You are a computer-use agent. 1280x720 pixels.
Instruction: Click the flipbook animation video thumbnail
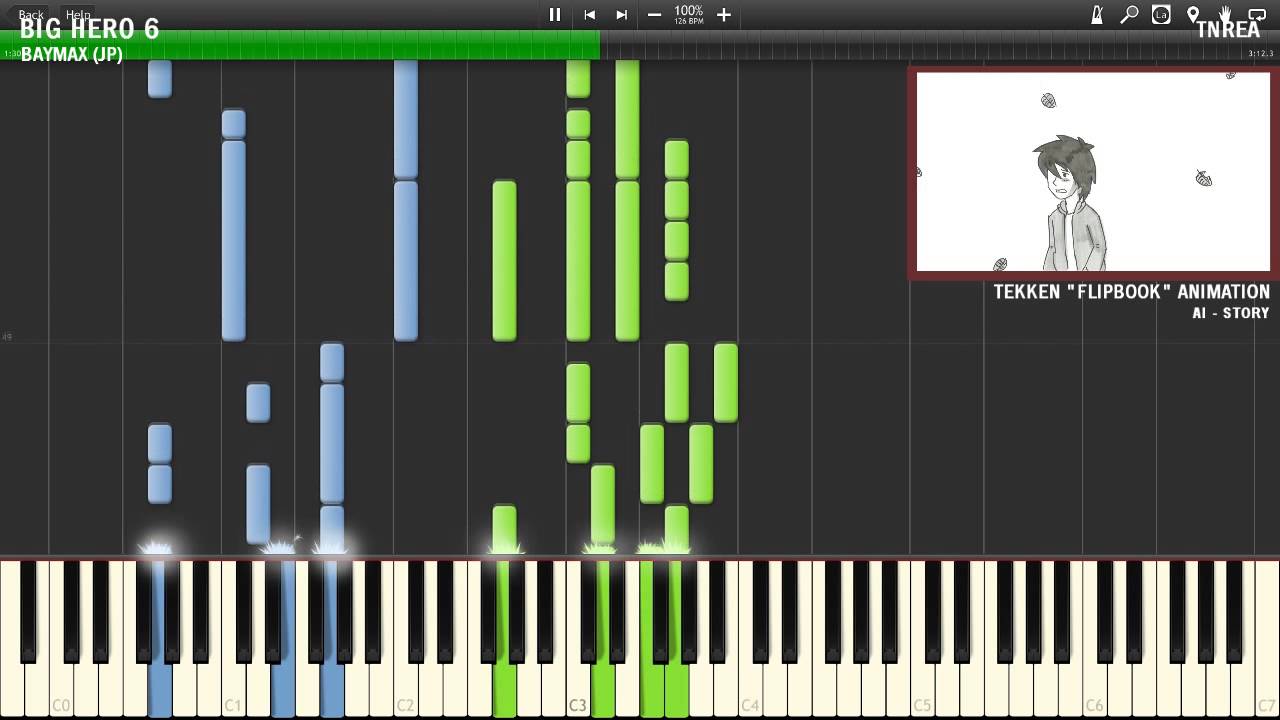click(1093, 172)
